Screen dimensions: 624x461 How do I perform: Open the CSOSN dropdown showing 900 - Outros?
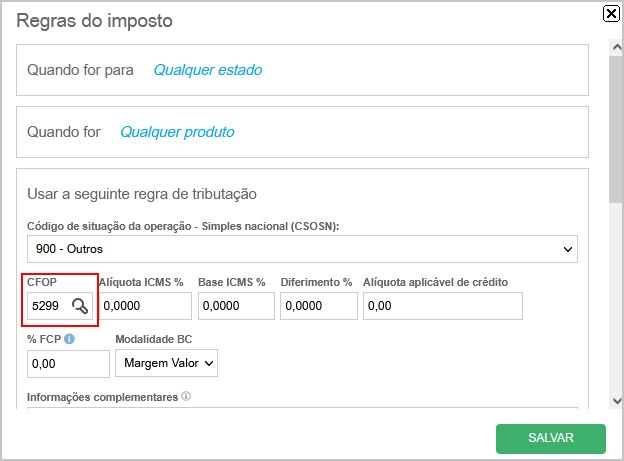click(x=302, y=249)
